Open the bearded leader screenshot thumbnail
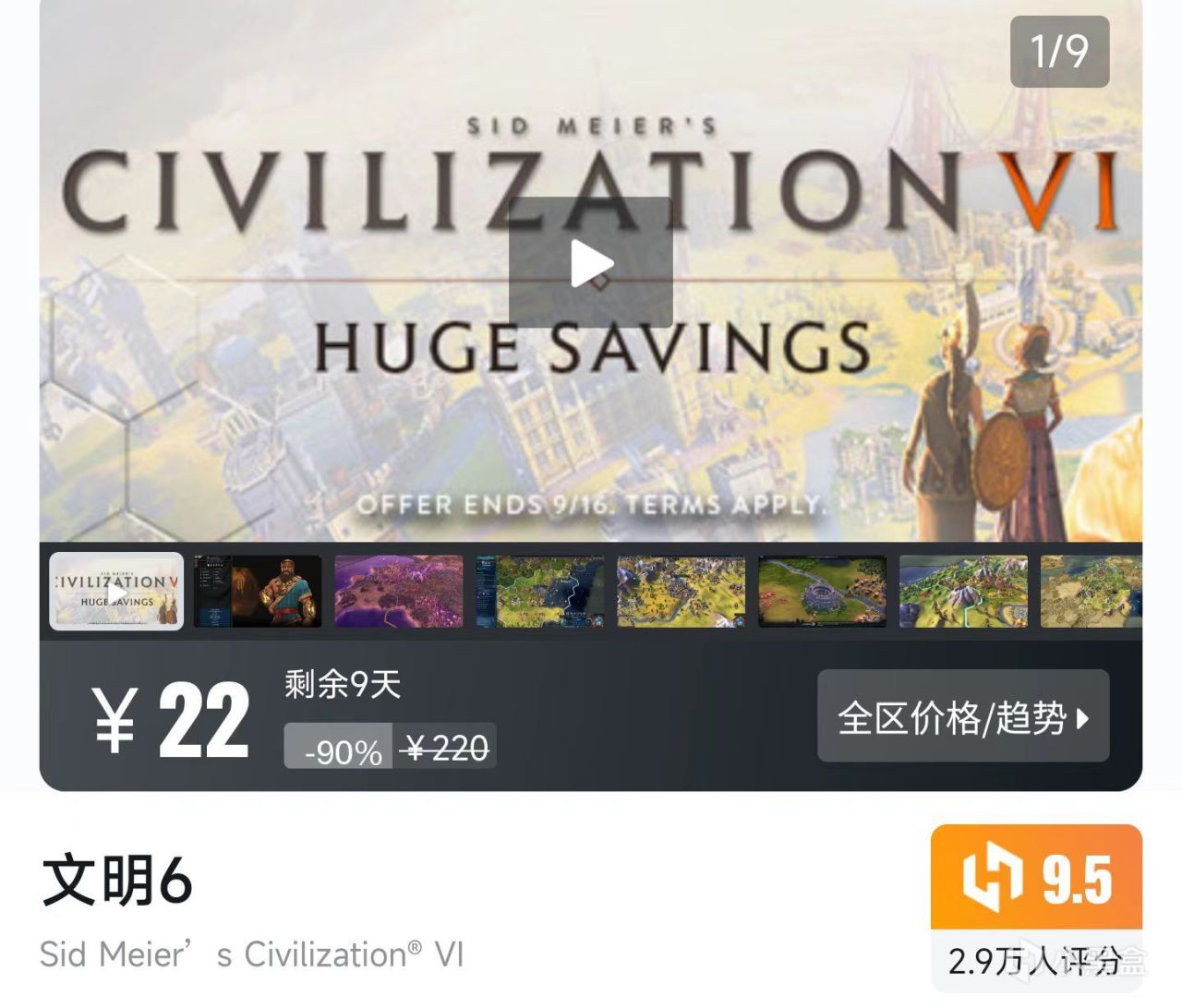This screenshot has height=1008, width=1182. (258, 592)
